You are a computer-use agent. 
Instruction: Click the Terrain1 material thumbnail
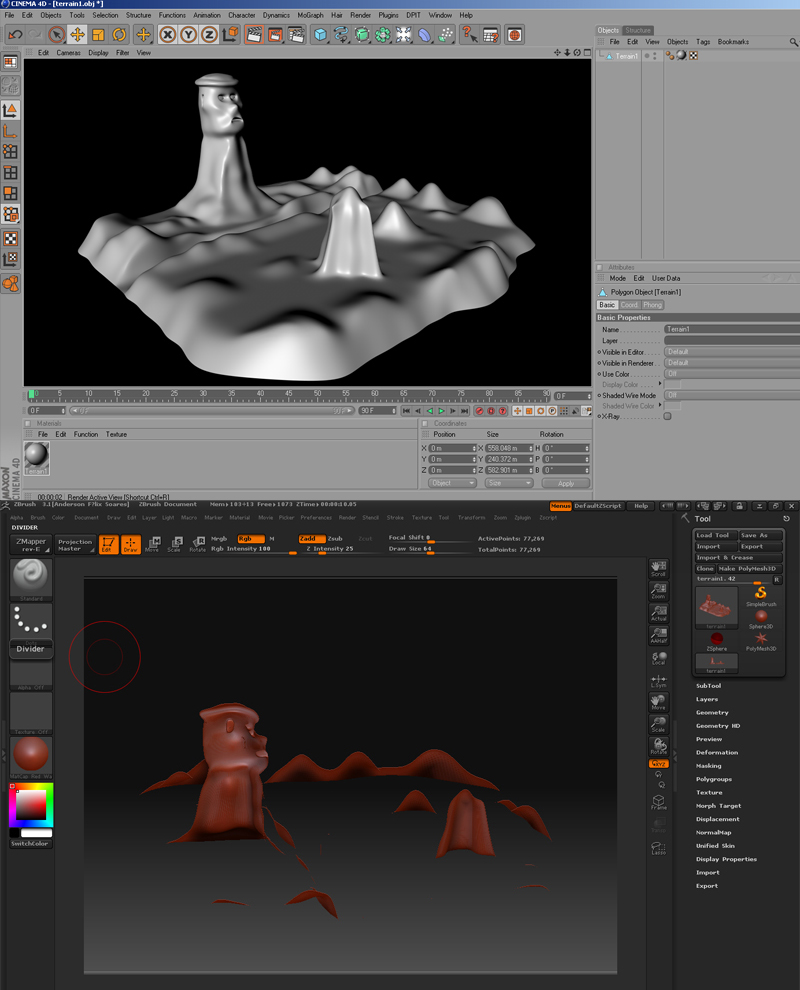pos(37,458)
